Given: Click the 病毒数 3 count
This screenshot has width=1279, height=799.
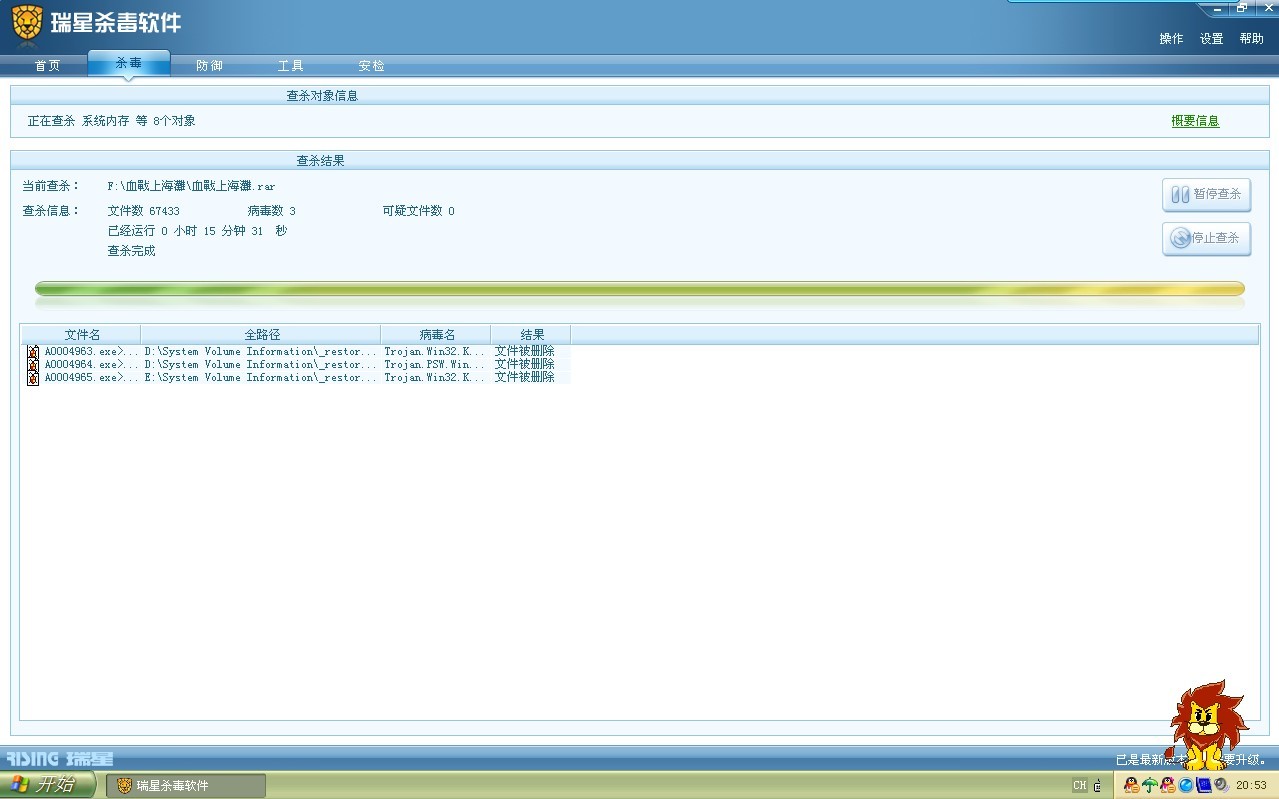Looking at the screenshot, I should 271,211.
